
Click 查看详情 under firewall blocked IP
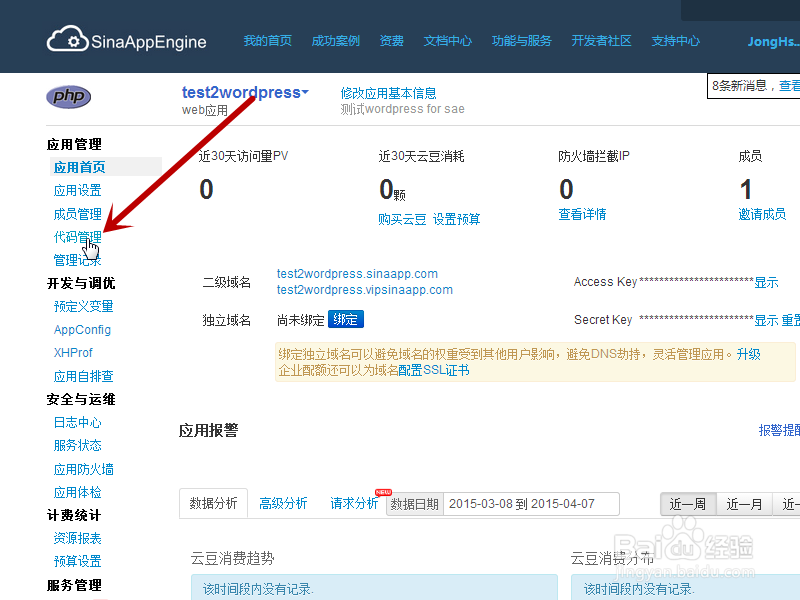pos(582,214)
